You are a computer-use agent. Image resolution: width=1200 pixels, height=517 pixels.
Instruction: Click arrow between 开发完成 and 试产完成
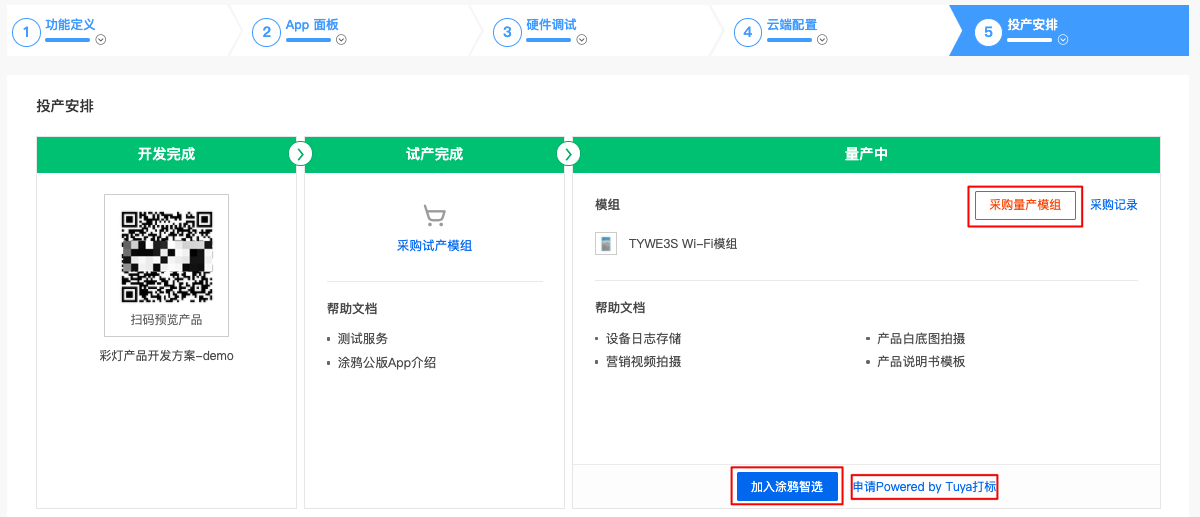[x=301, y=154]
